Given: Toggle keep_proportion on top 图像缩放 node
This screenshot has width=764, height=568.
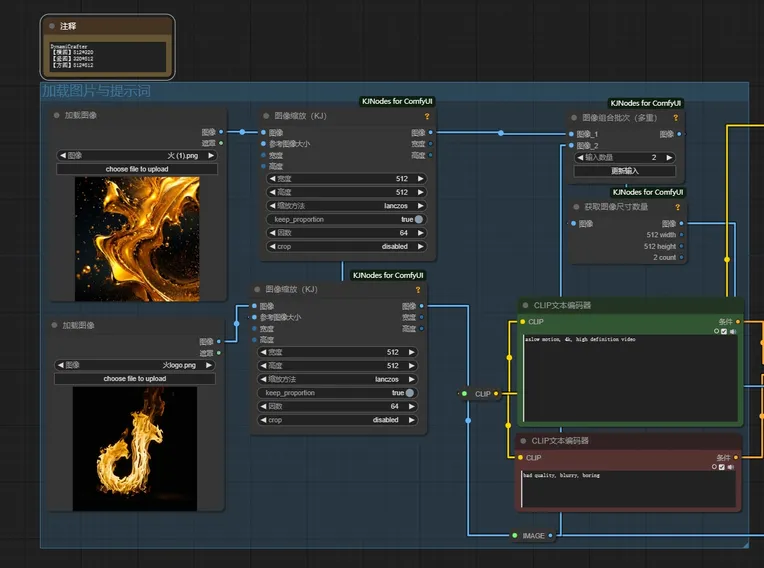Looking at the screenshot, I should pyautogui.click(x=418, y=219).
